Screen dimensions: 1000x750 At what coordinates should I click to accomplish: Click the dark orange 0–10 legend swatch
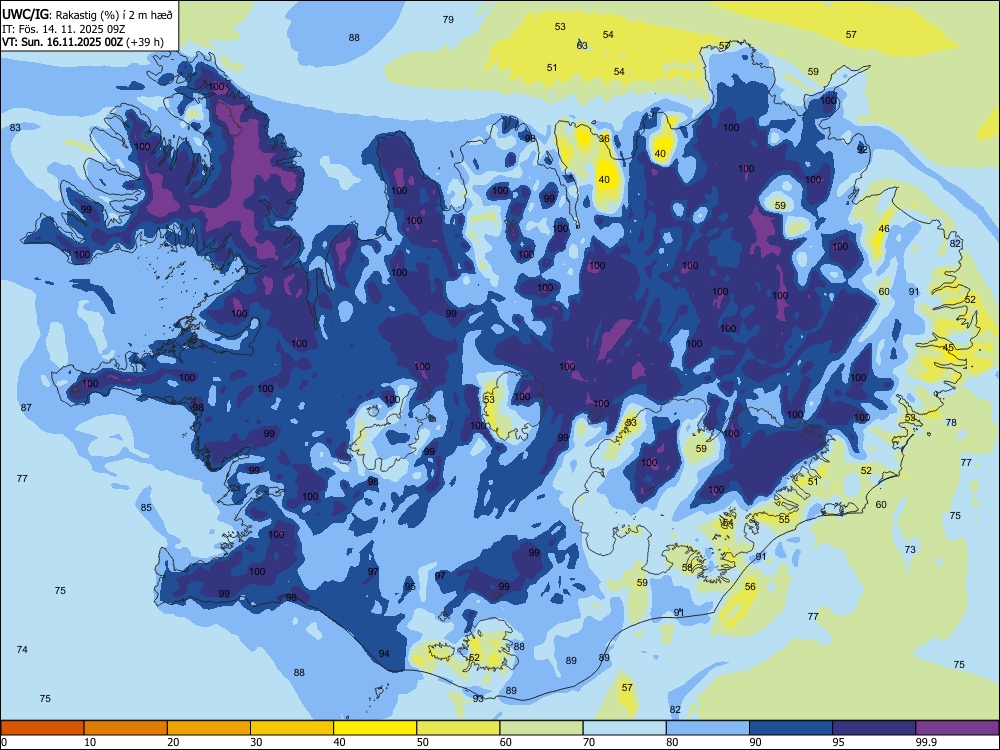coord(42,728)
